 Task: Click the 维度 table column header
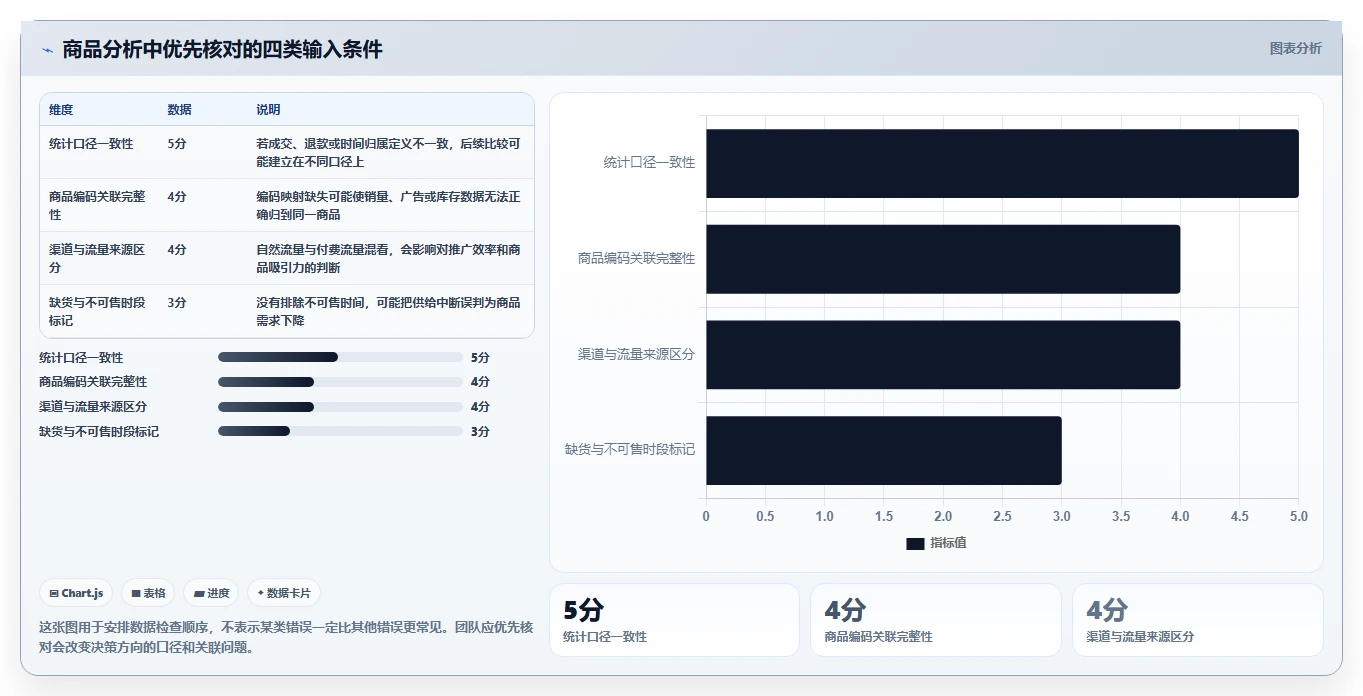[61, 110]
